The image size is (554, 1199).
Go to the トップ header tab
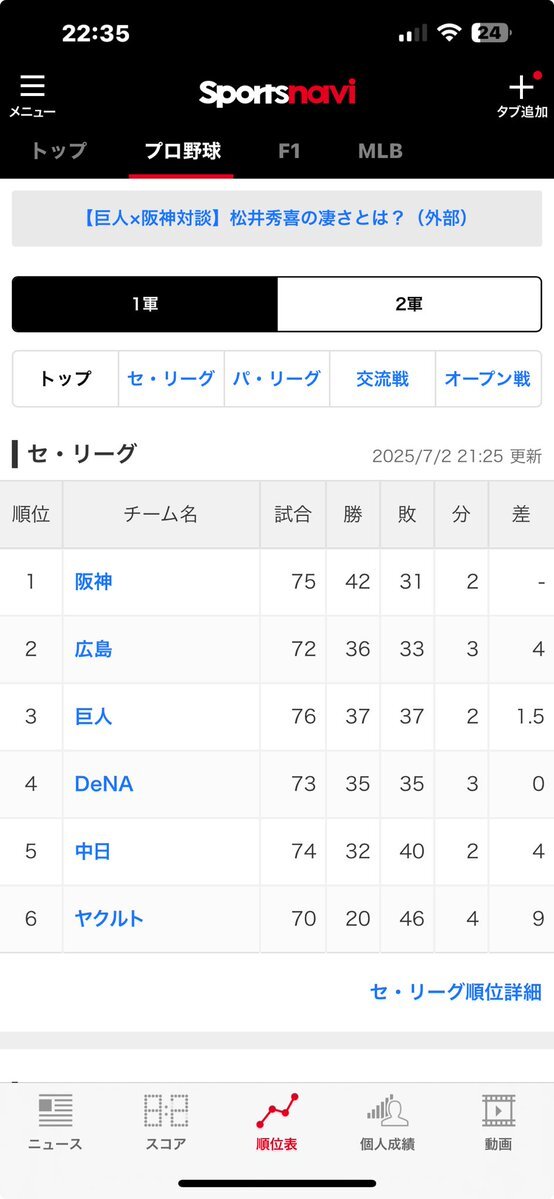coord(59,151)
